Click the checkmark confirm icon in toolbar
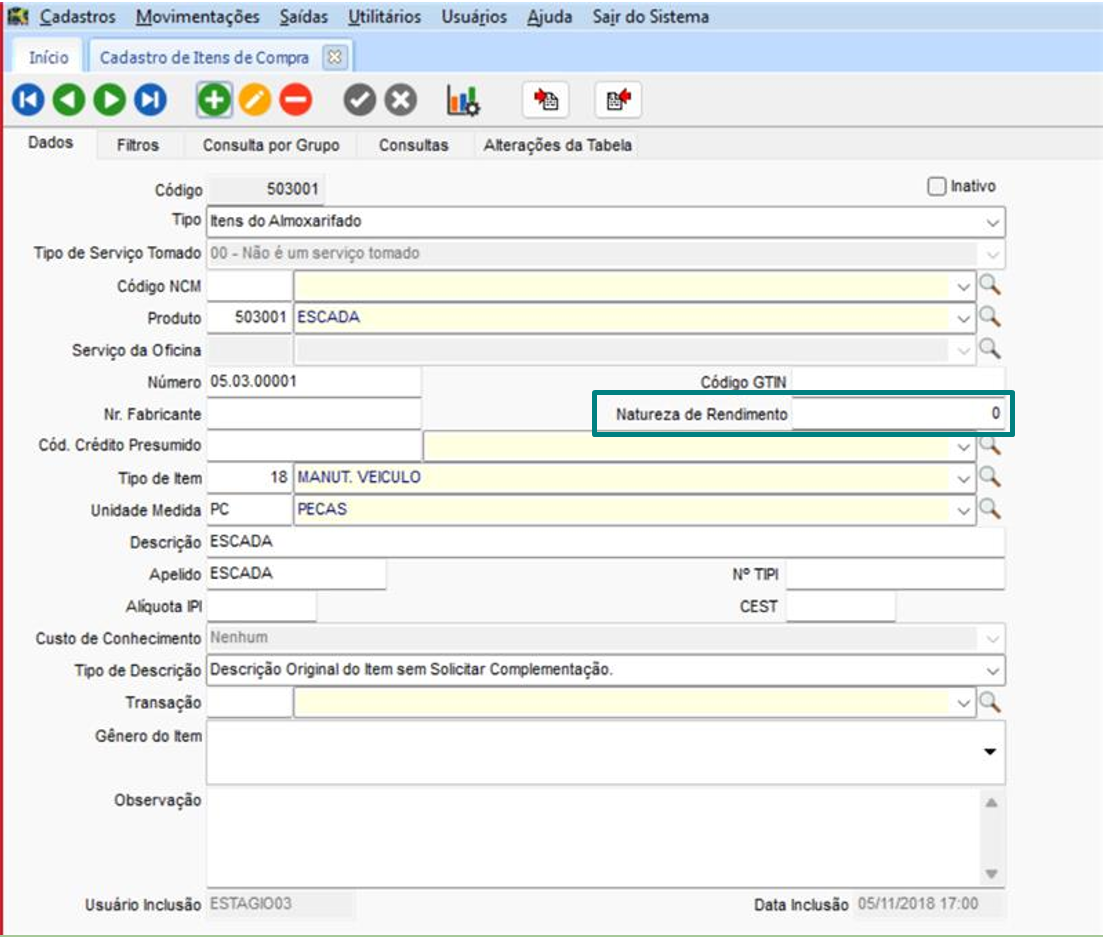 360,100
